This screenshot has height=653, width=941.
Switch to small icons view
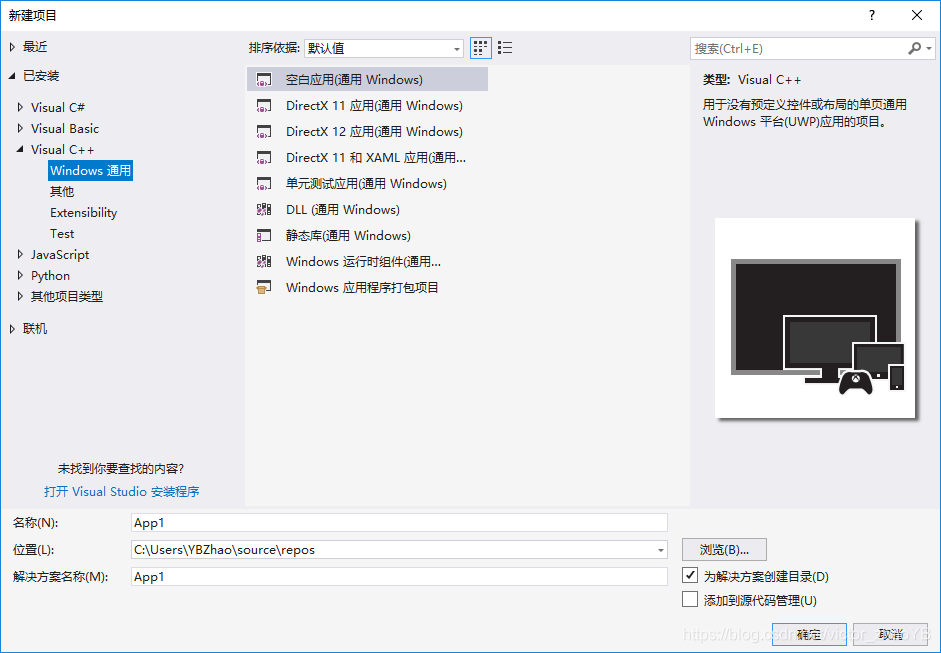(x=480, y=48)
